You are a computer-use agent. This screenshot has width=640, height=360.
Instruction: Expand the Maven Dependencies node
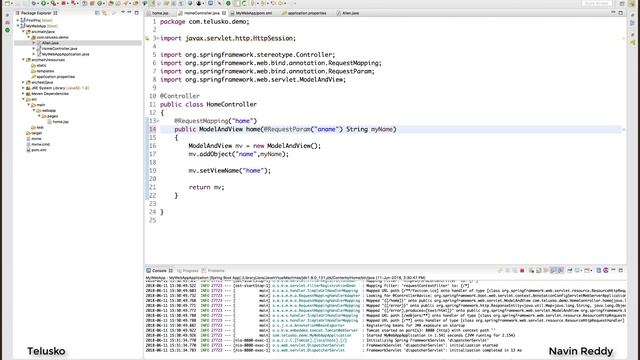pyautogui.click(x=23, y=93)
